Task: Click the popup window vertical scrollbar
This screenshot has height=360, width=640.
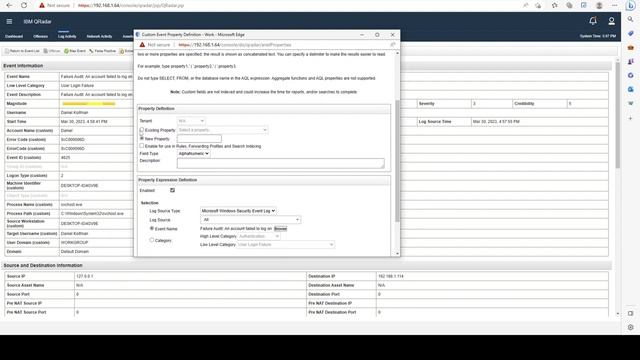Action: pyautogui.click(x=397, y=161)
